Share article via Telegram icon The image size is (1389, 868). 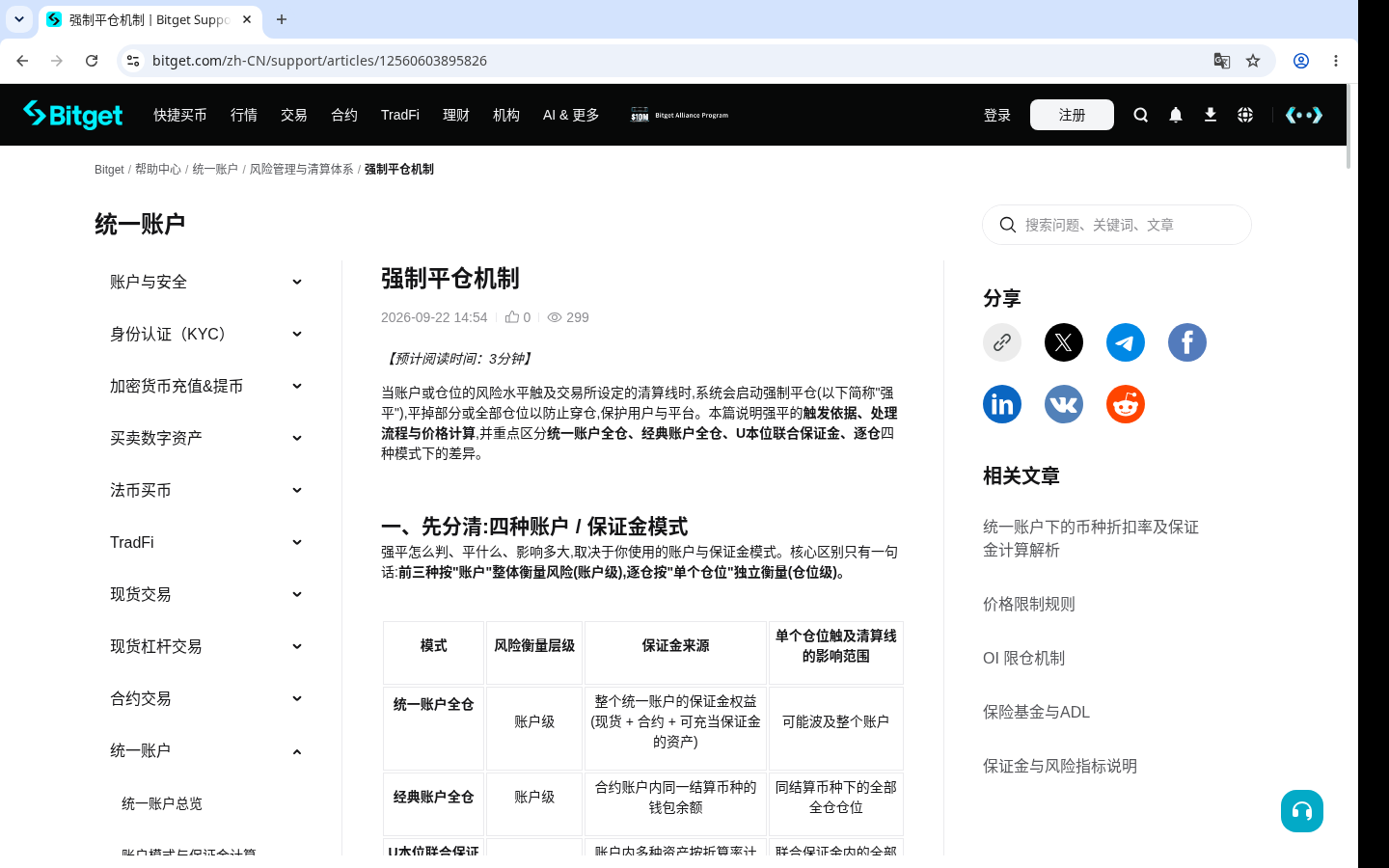(x=1126, y=342)
